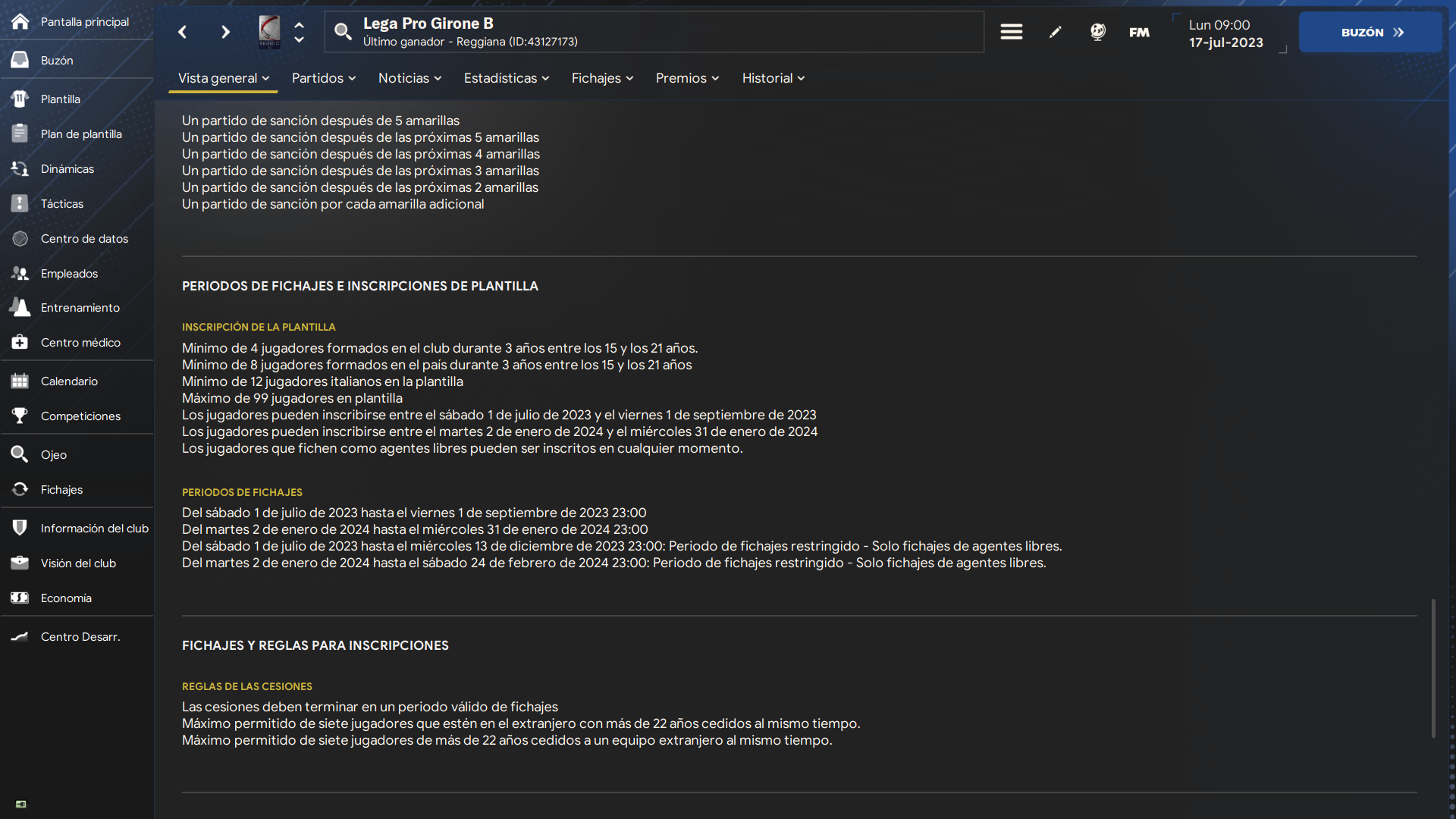Open the Estadísticas dropdown menu
The width and height of the screenshot is (1456, 819).
pyautogui.click(x=507, y=78)
